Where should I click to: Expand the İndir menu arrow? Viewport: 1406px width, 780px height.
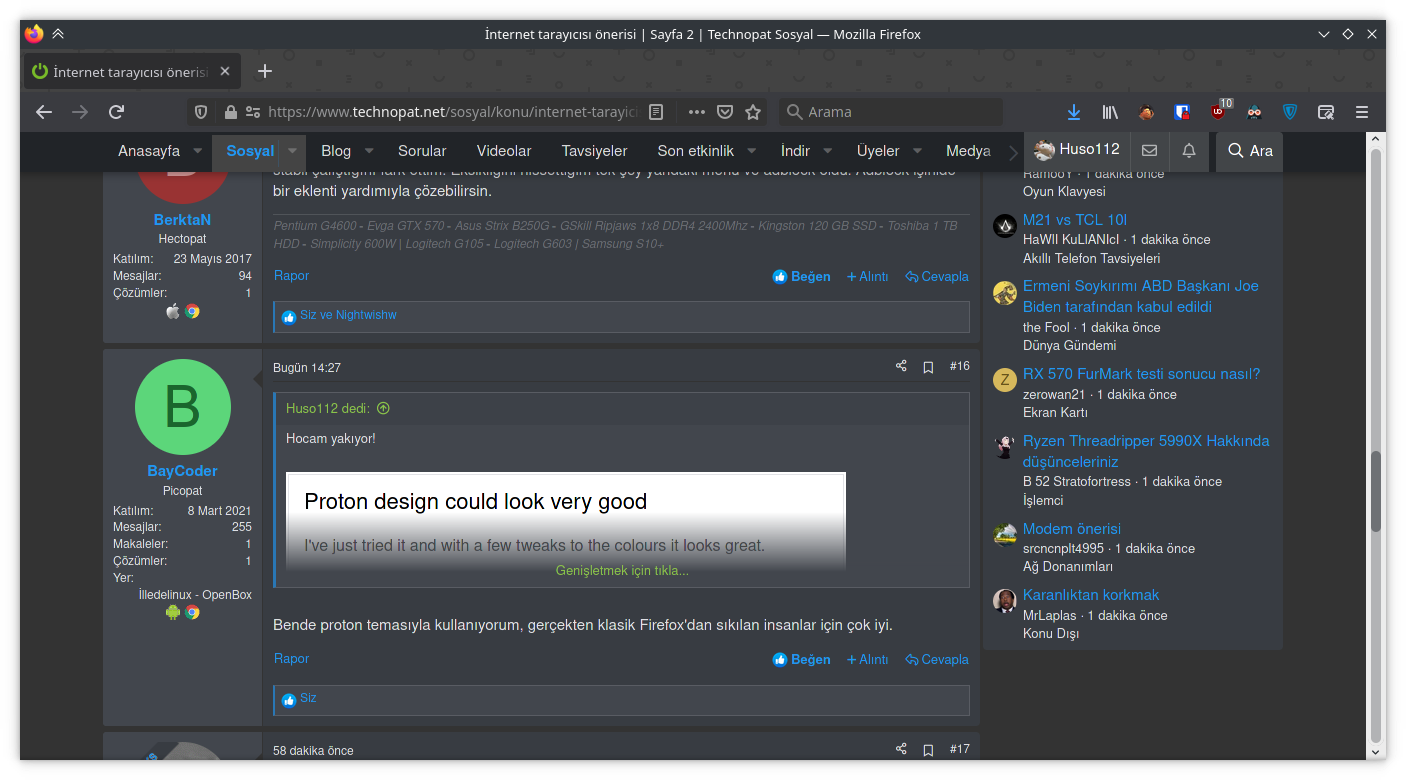(x=828, y=151)
